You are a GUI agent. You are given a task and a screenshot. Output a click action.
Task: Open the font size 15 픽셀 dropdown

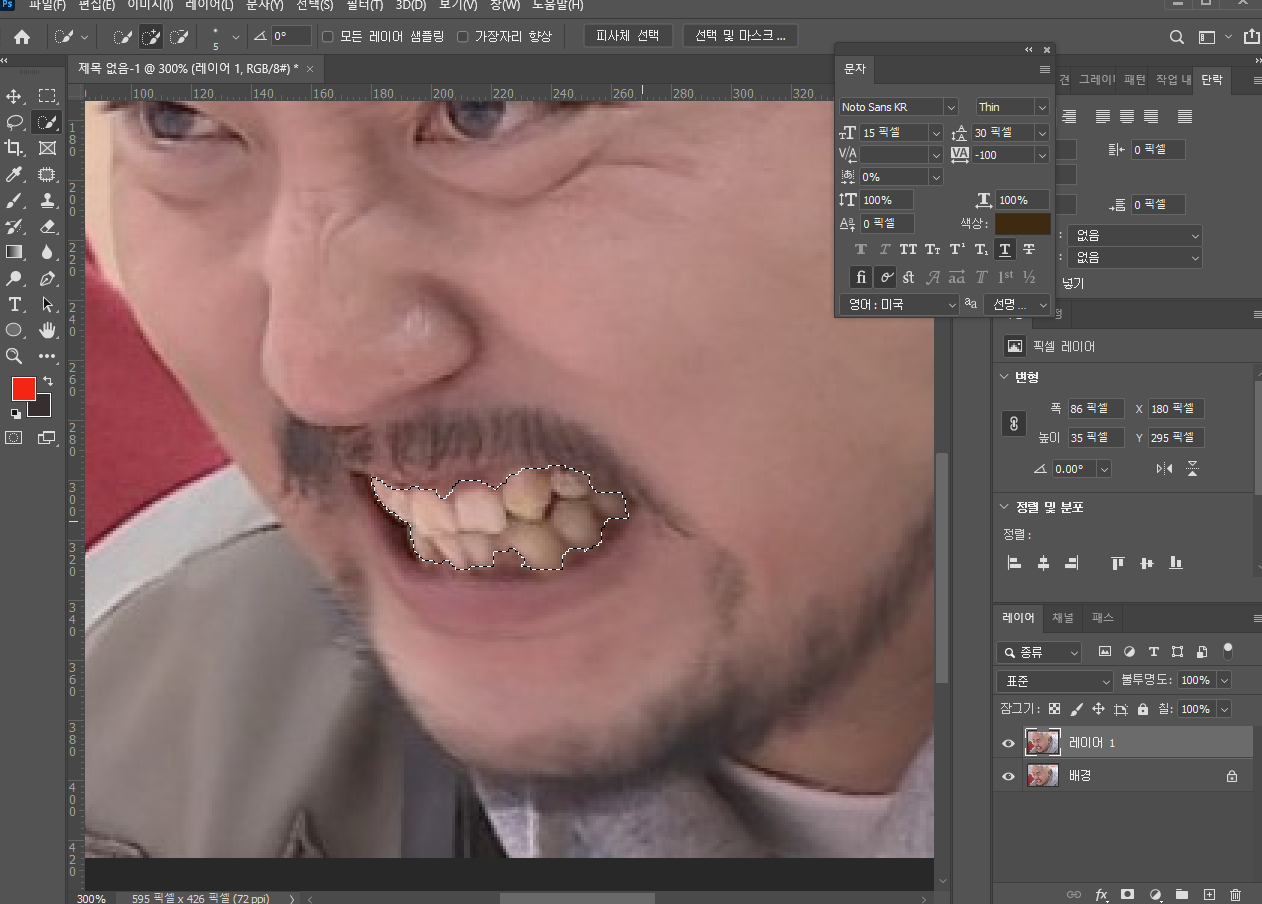[936, 133]
